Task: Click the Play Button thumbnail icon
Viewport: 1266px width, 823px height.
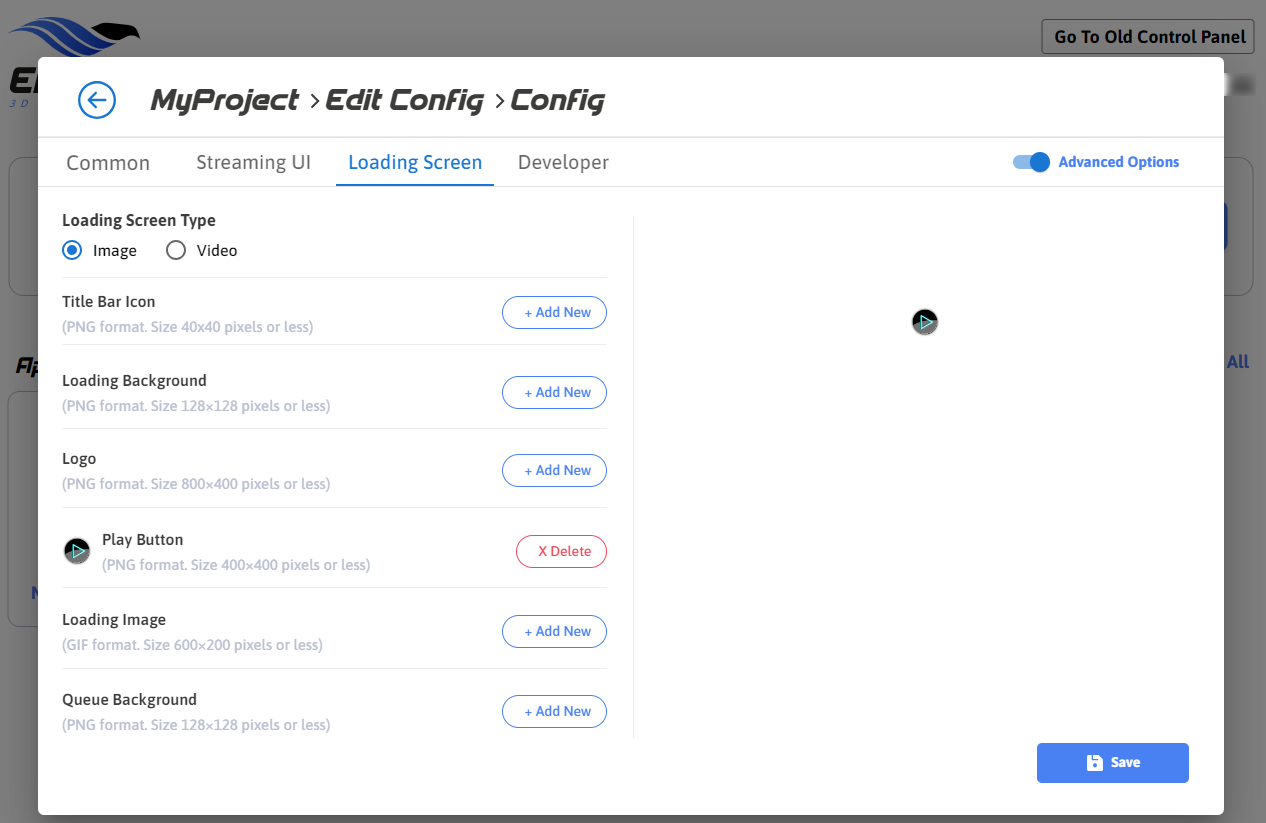Action: coord(77,551)
